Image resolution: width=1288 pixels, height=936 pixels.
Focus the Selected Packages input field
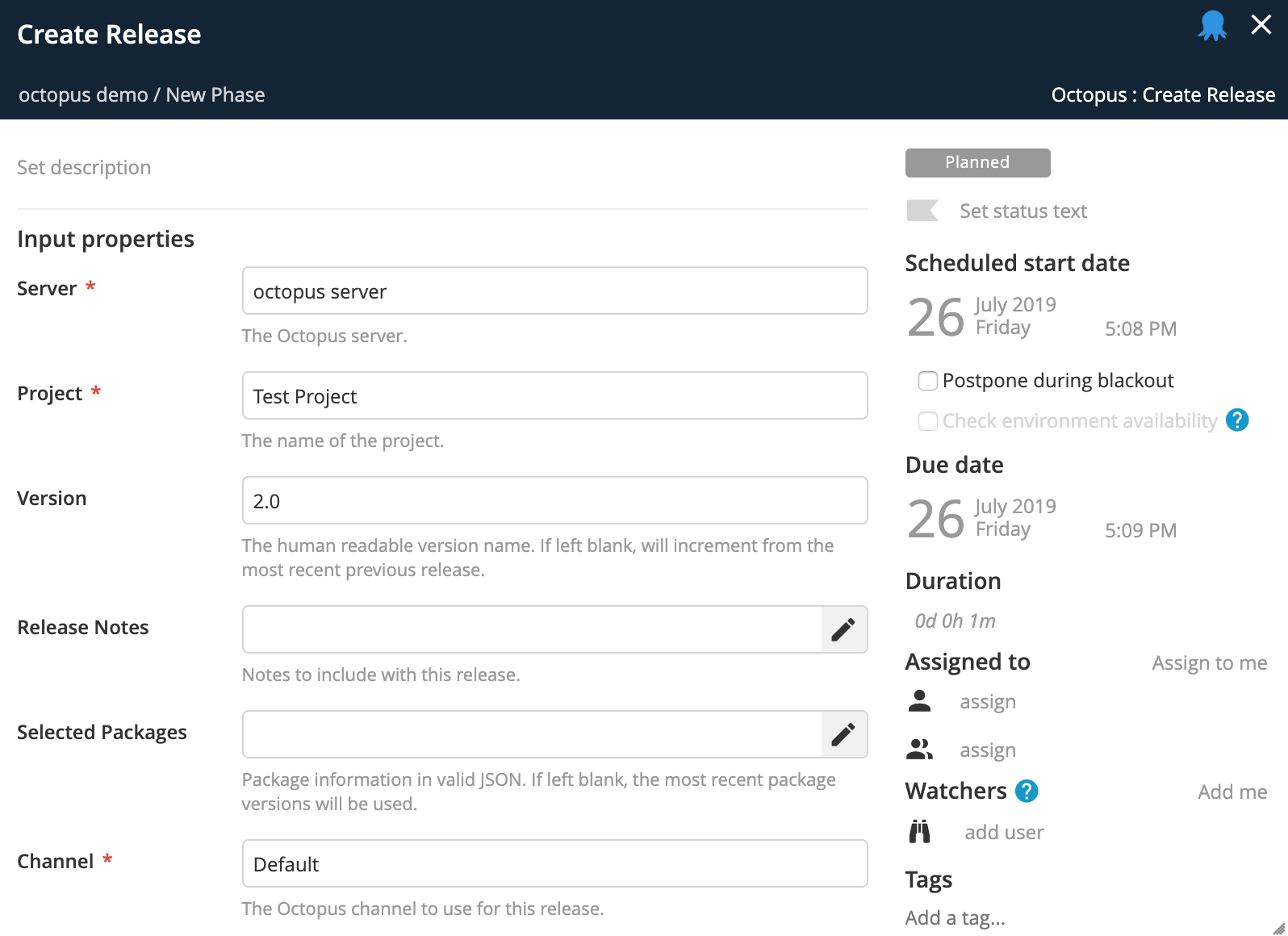(x=532, y=734)
